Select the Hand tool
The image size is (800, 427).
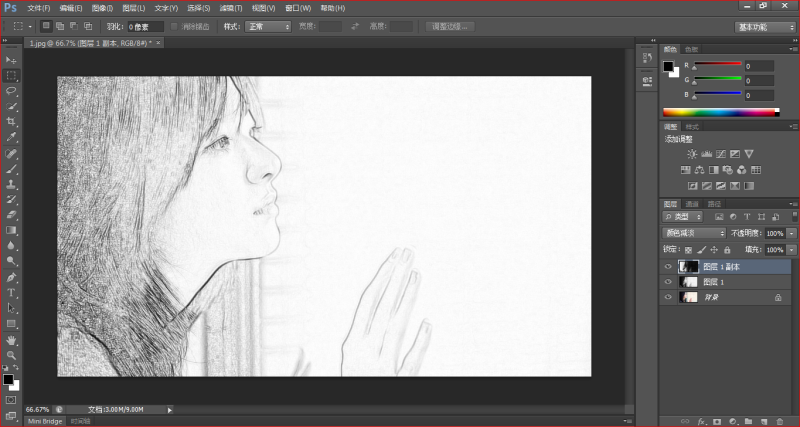coord(11,340)
